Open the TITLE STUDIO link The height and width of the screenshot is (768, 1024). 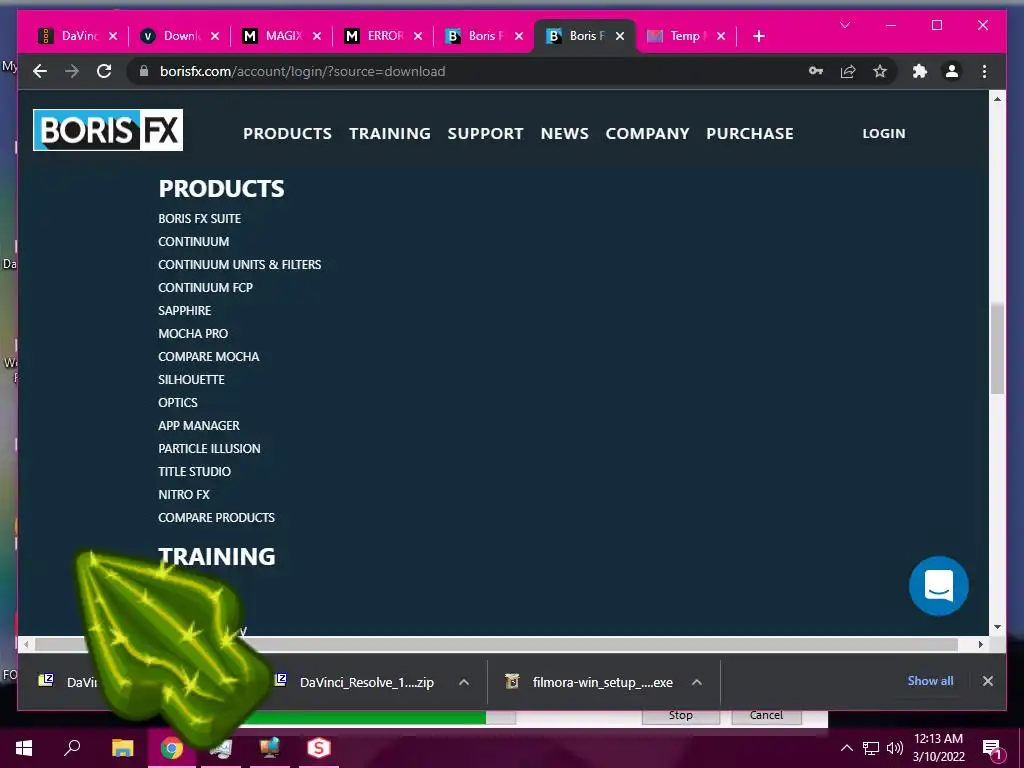click(x=194, y=472)
